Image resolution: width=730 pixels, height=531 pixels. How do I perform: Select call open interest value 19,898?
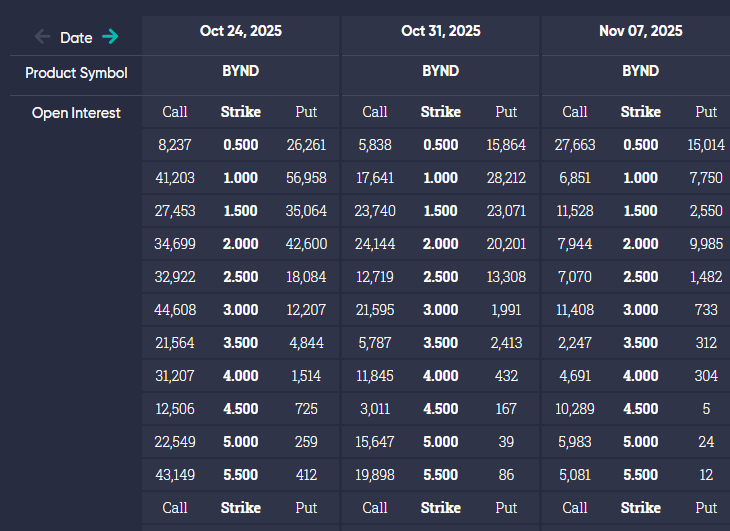point(375,475)
